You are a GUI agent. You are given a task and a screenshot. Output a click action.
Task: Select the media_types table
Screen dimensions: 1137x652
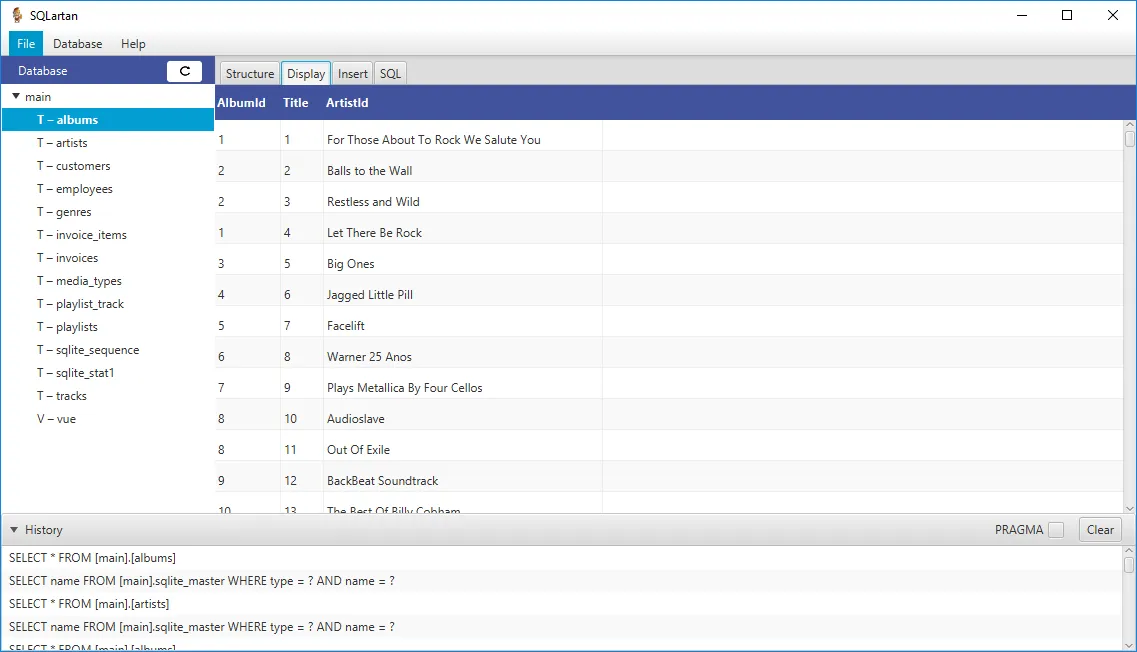[x=108, y=281]
